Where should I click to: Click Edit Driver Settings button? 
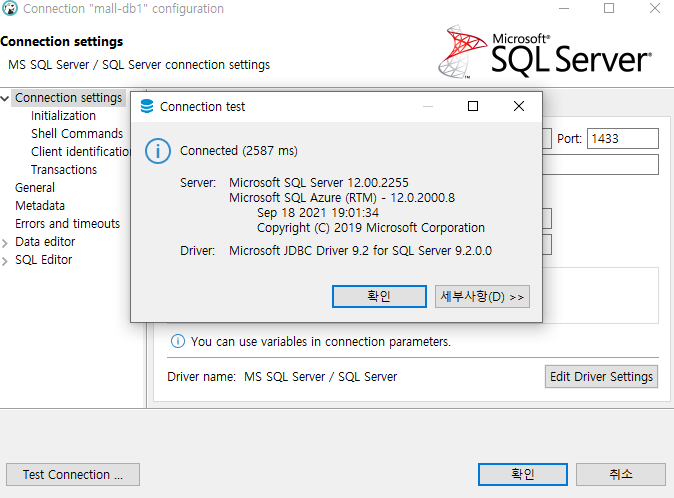click(x=601, y=377)
